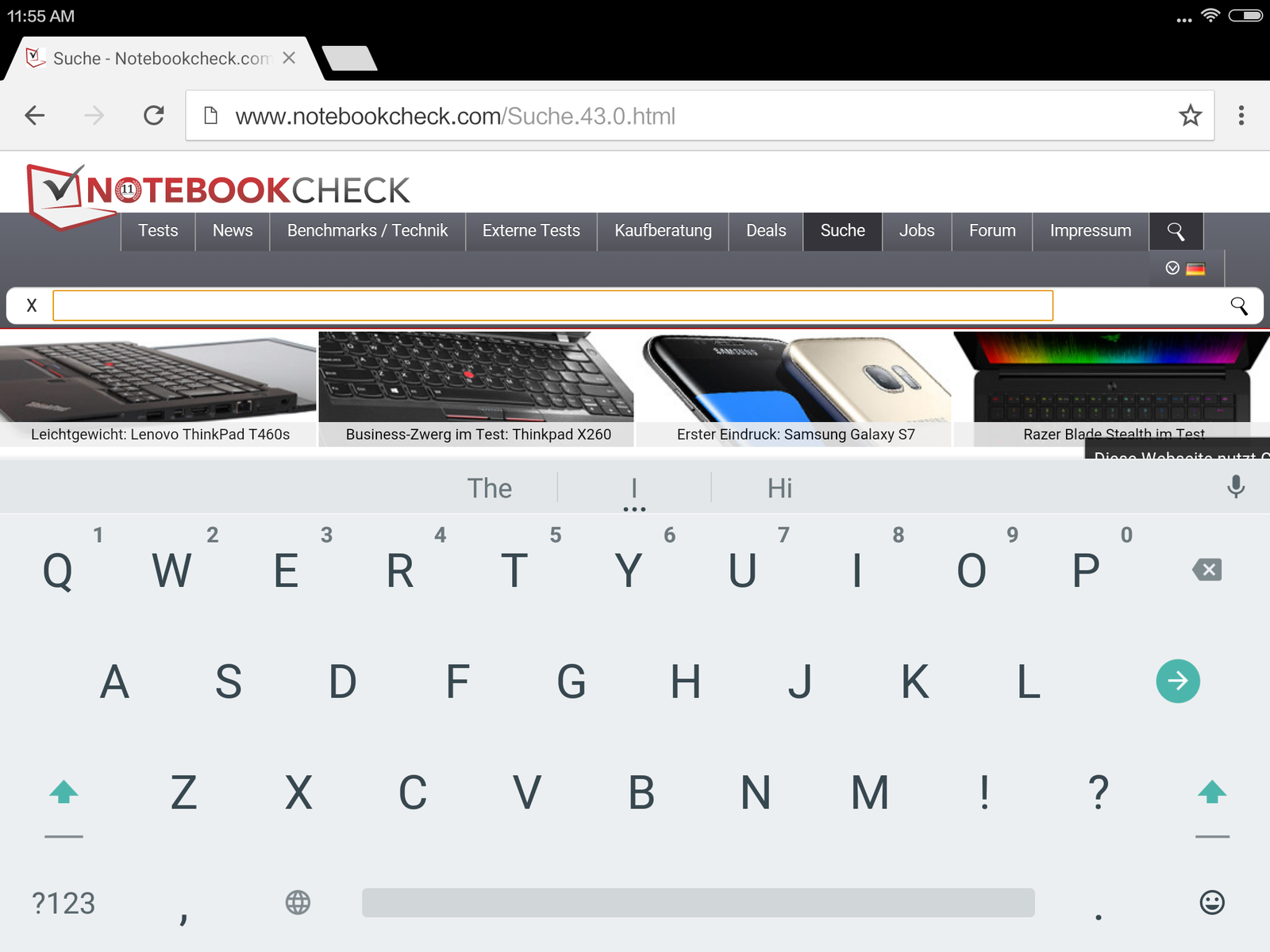Open a new browser tab
The width and height of the screenshot is (1270, 952).
pos(349,59)
